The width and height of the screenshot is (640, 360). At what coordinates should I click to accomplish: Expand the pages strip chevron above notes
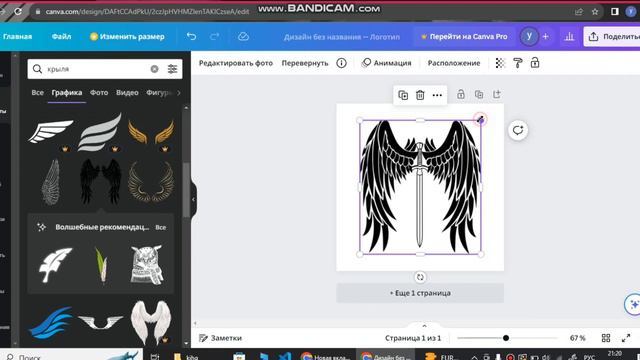coord(424,326)
